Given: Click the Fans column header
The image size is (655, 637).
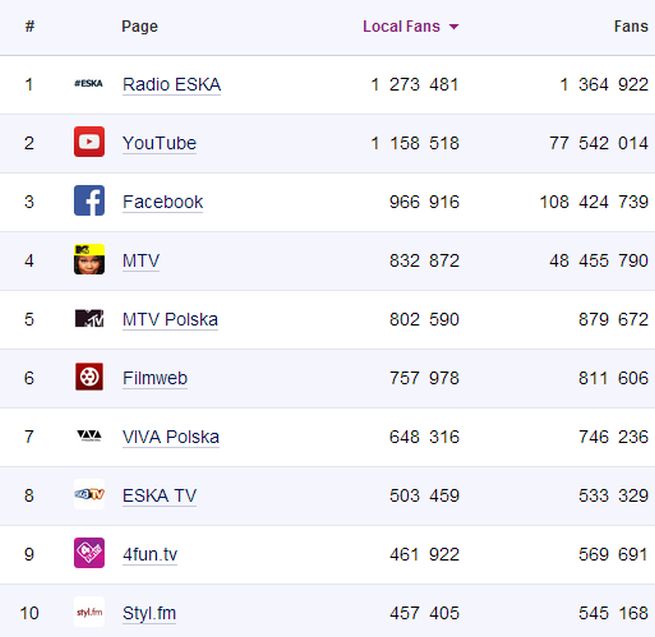Looking at the screenshot, I should pyautogui.click(x=630, y=27).
